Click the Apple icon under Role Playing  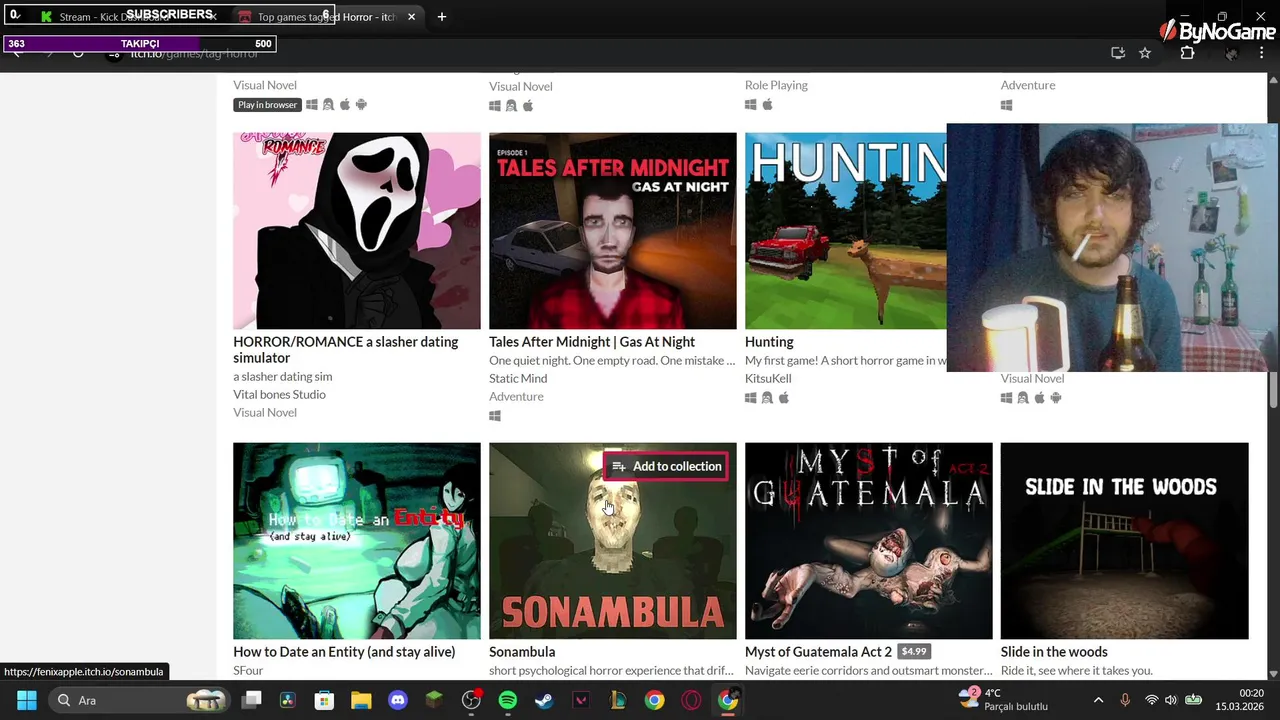tap(768, 105)
